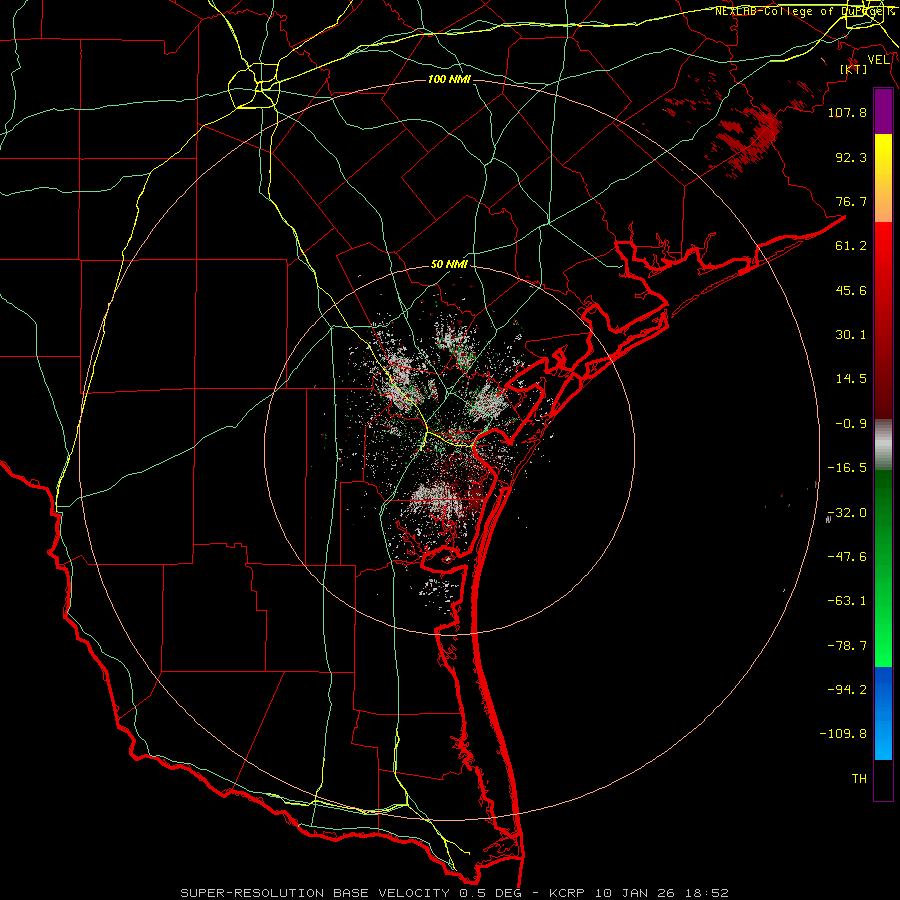Click the 76.7 scale value
This screenshot has width=900, height=900.
[851, 201]
